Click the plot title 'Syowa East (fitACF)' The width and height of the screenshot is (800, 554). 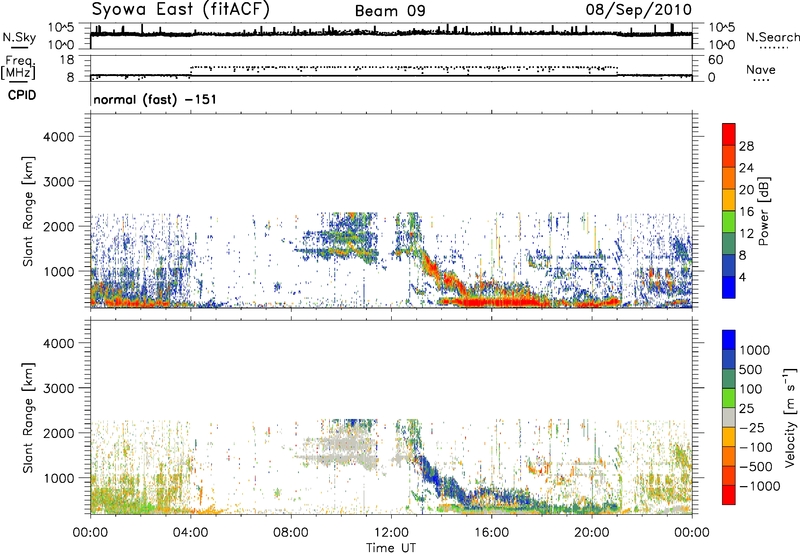tap(181, 10)
